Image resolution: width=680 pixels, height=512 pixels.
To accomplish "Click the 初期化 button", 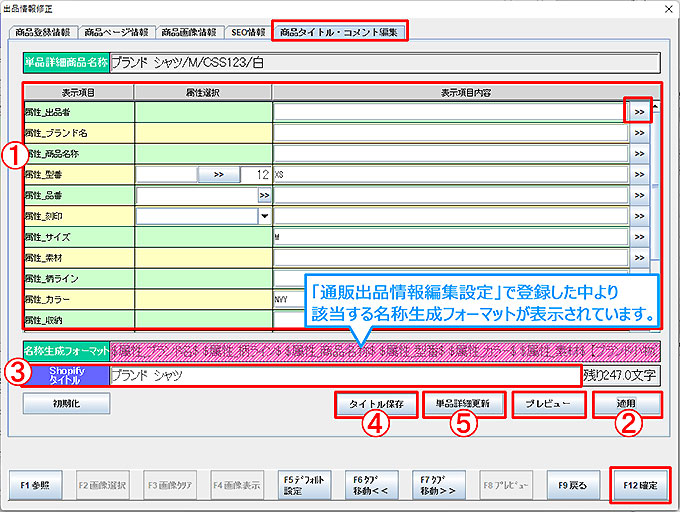I will point(66,404).
